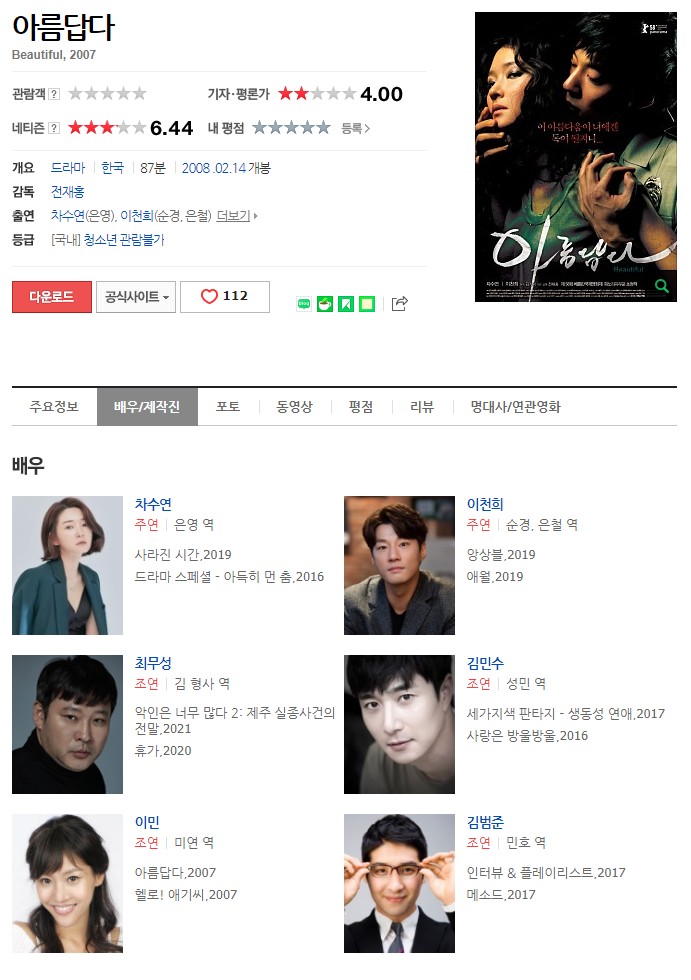Open 등록 next to my rating
This screenshot has height=980, width=691.
[355, 128]
